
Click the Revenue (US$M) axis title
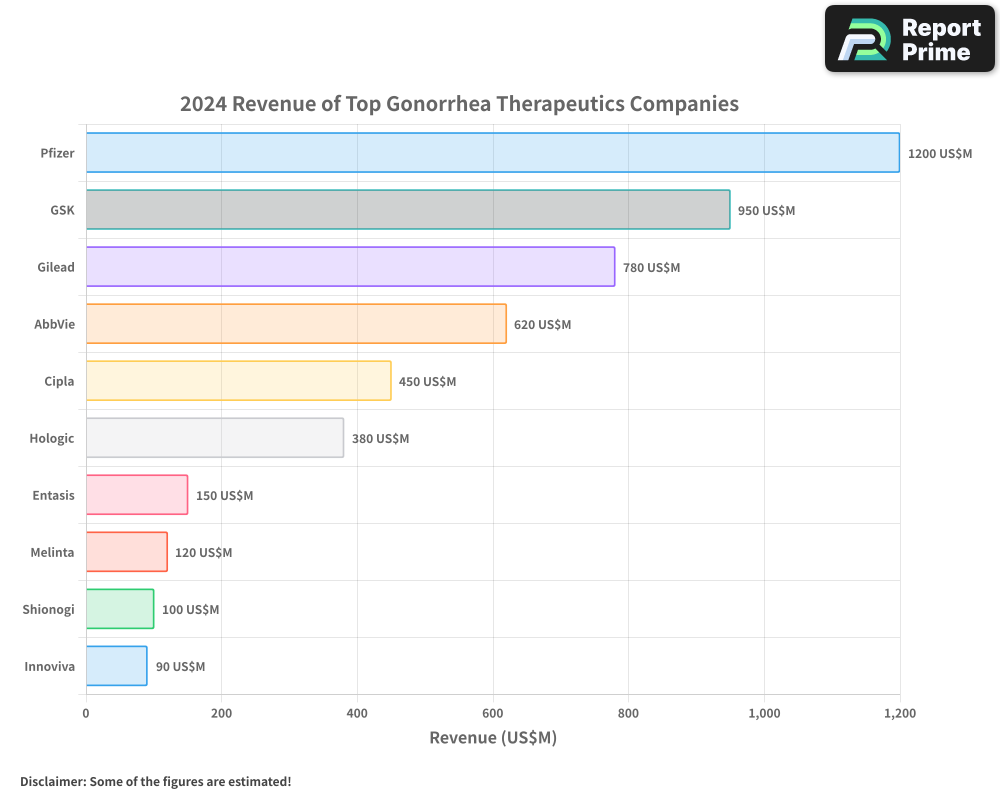492,738
